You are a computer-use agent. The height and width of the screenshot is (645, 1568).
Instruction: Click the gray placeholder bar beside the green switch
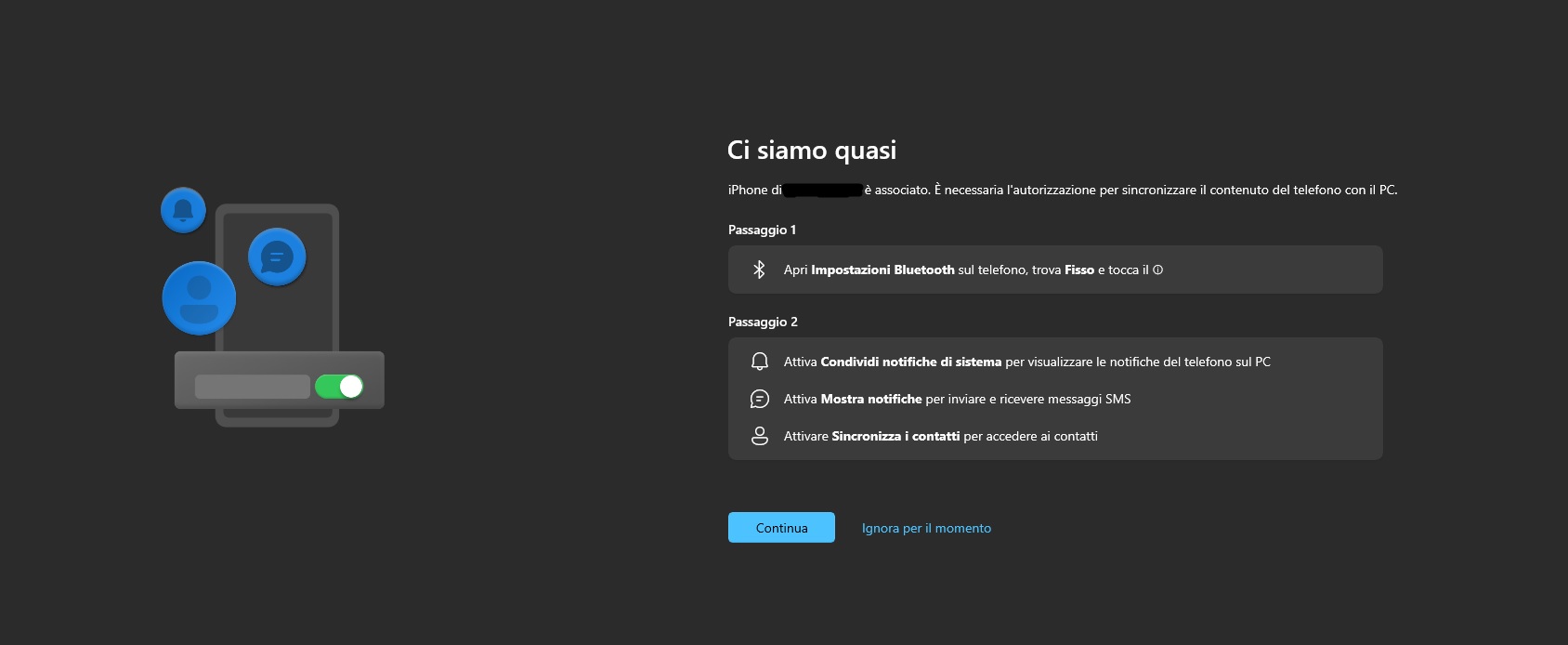tap(252, 387)
